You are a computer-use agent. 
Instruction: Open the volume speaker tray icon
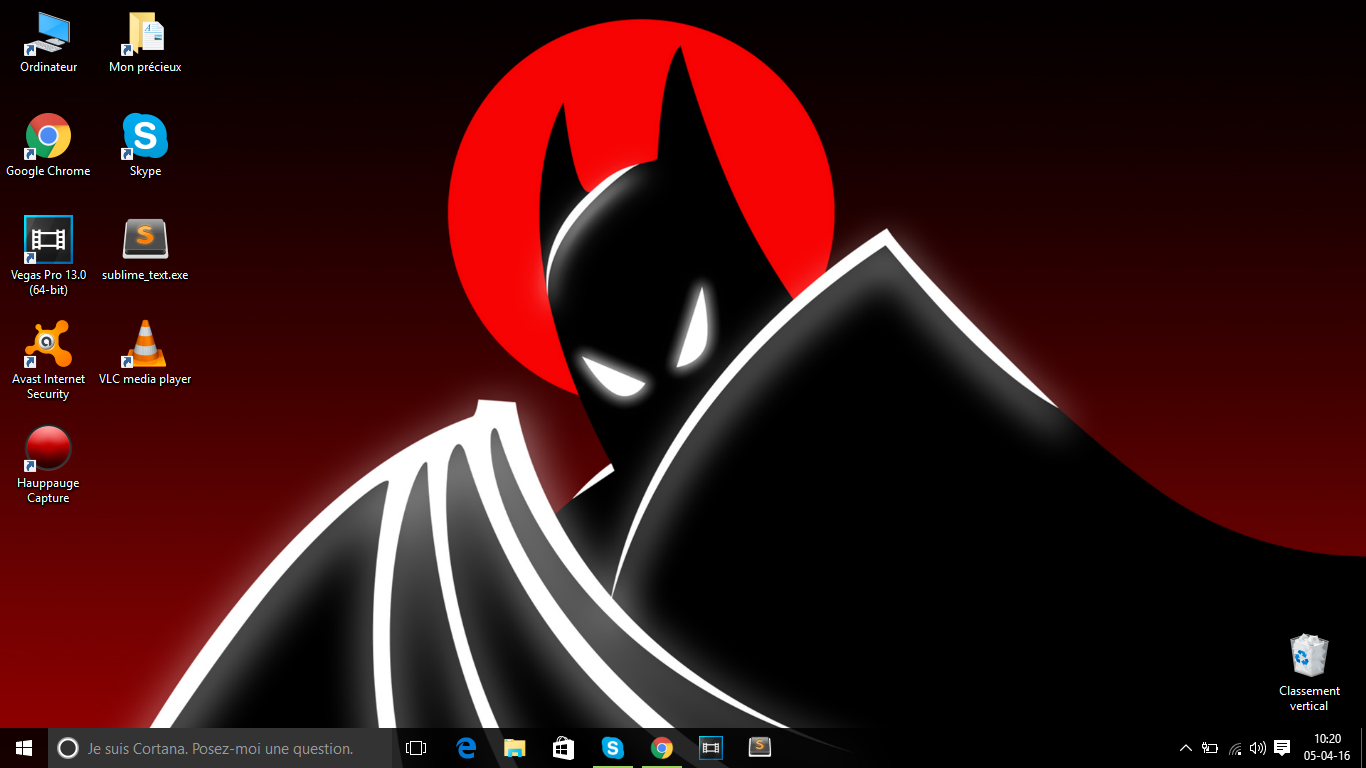pyautogui.click(x=1258, y=748)
